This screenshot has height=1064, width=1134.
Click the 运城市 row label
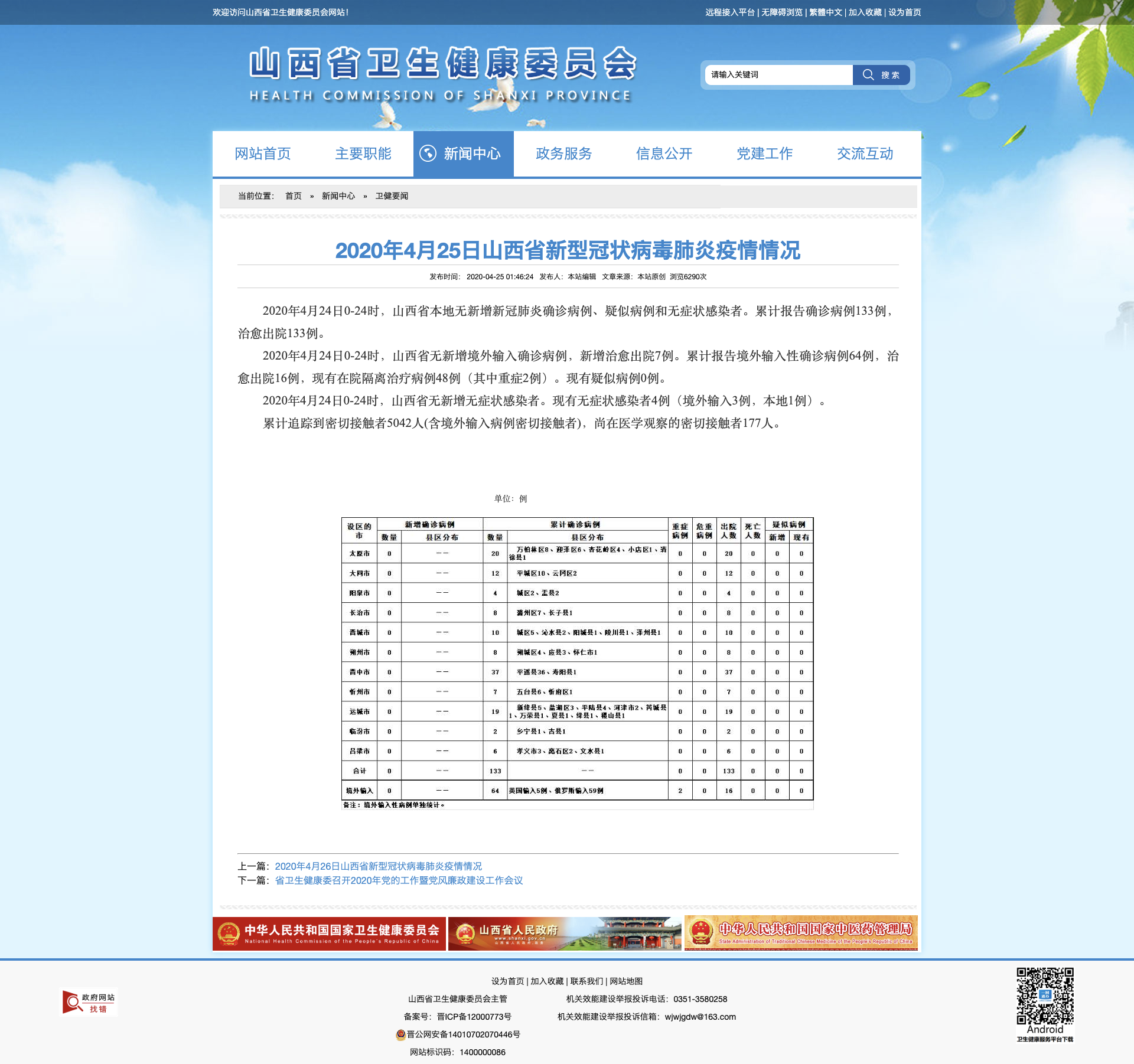(x=359, y=711)
